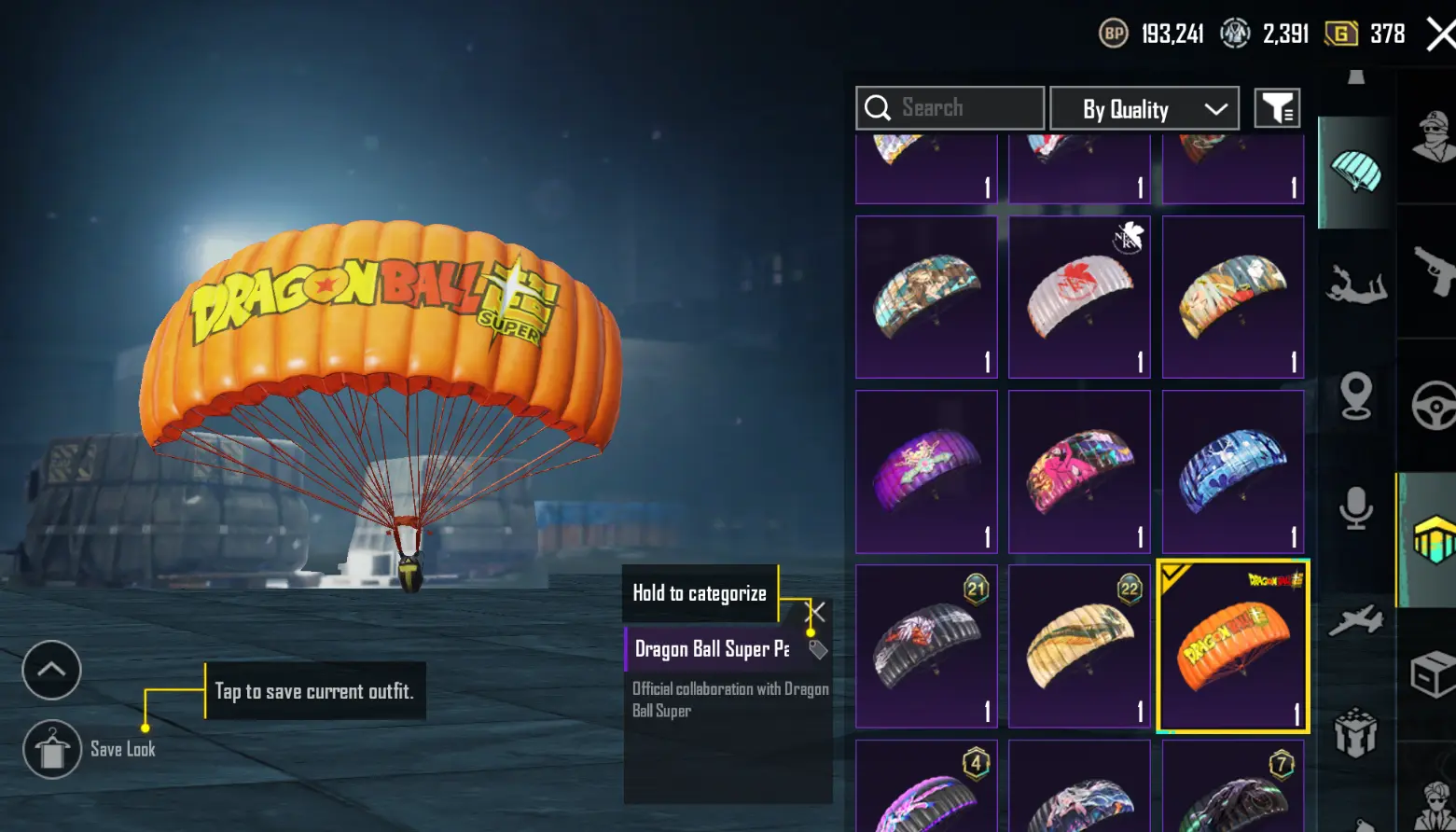This screenshot has width=1456, height=832.
Task: Select the parachute marked with 22 badge
Action: pos(1079,645)
